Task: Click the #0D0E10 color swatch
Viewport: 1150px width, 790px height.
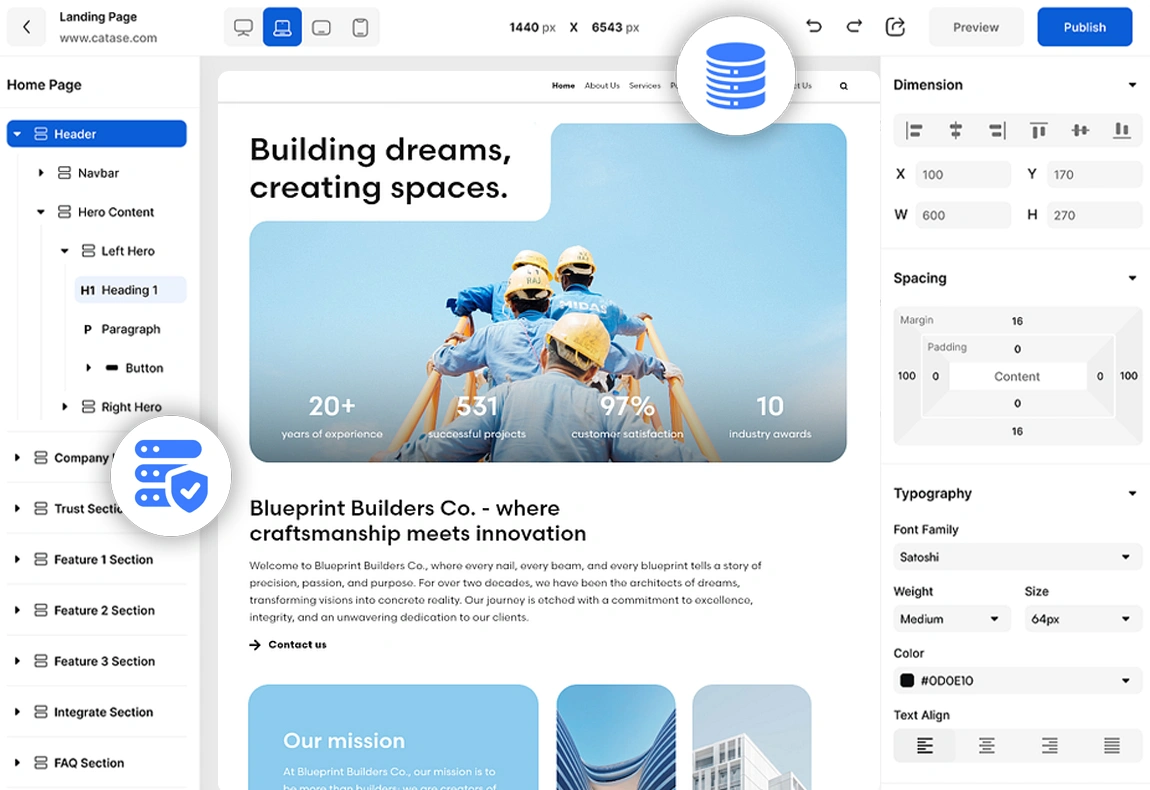Action: click(907, 681)
